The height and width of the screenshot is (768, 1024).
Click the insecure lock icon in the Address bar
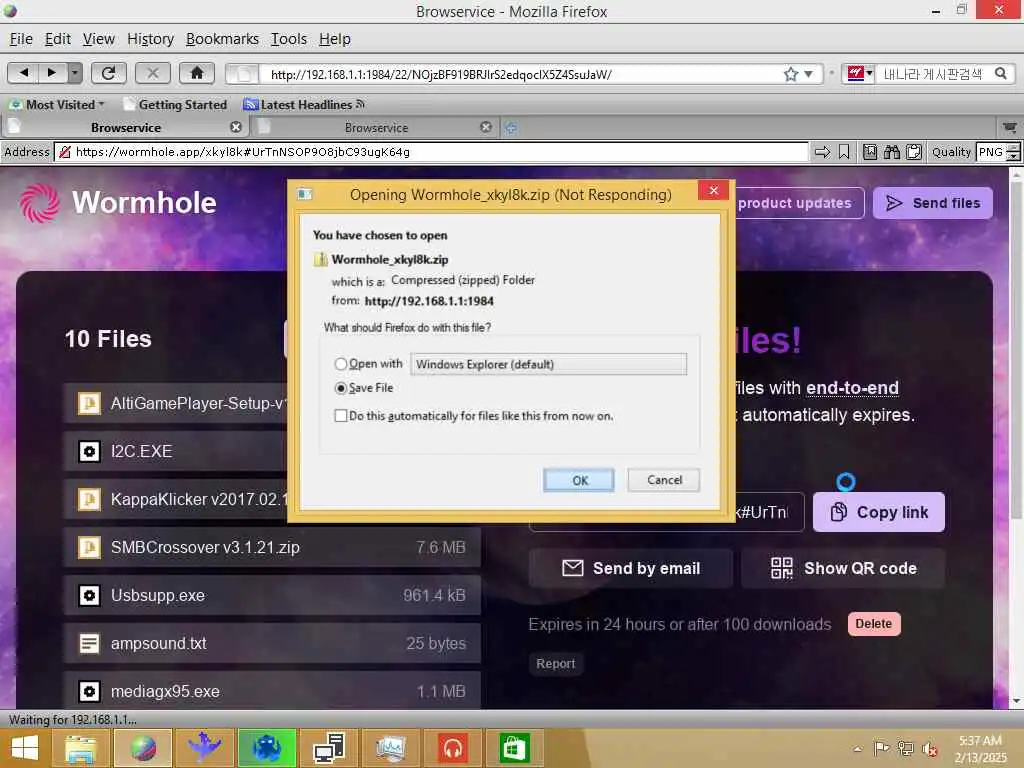(65, 152)
